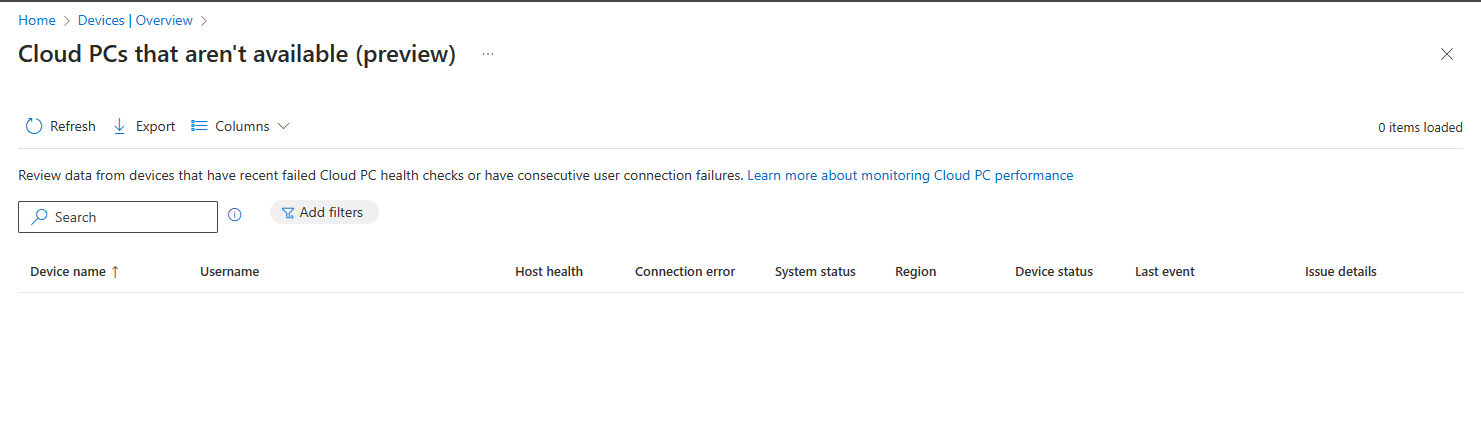Screen dimensions: 1481x435
Task: Sort by Host health column
Action: 549,271
